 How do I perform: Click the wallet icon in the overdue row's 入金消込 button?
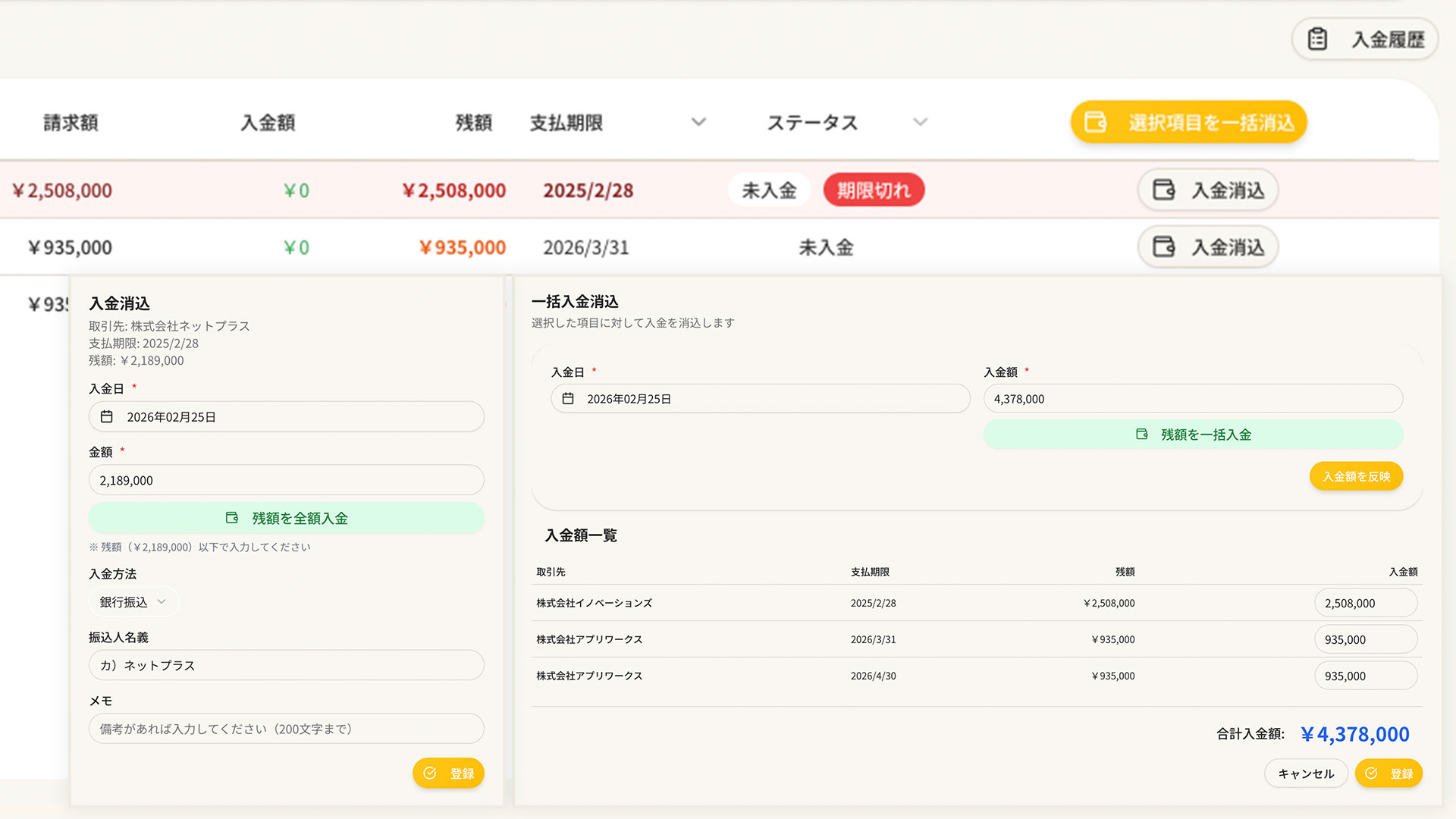(x=1163, y=190)
